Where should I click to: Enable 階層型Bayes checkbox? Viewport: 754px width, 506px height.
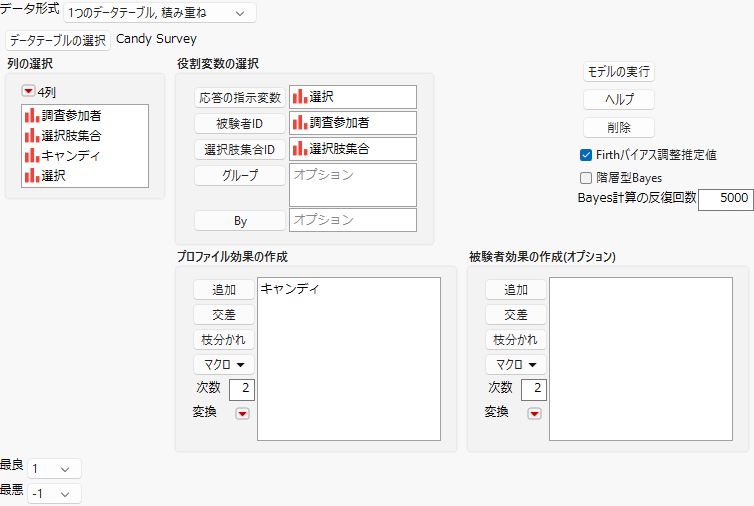pos(586,178)
